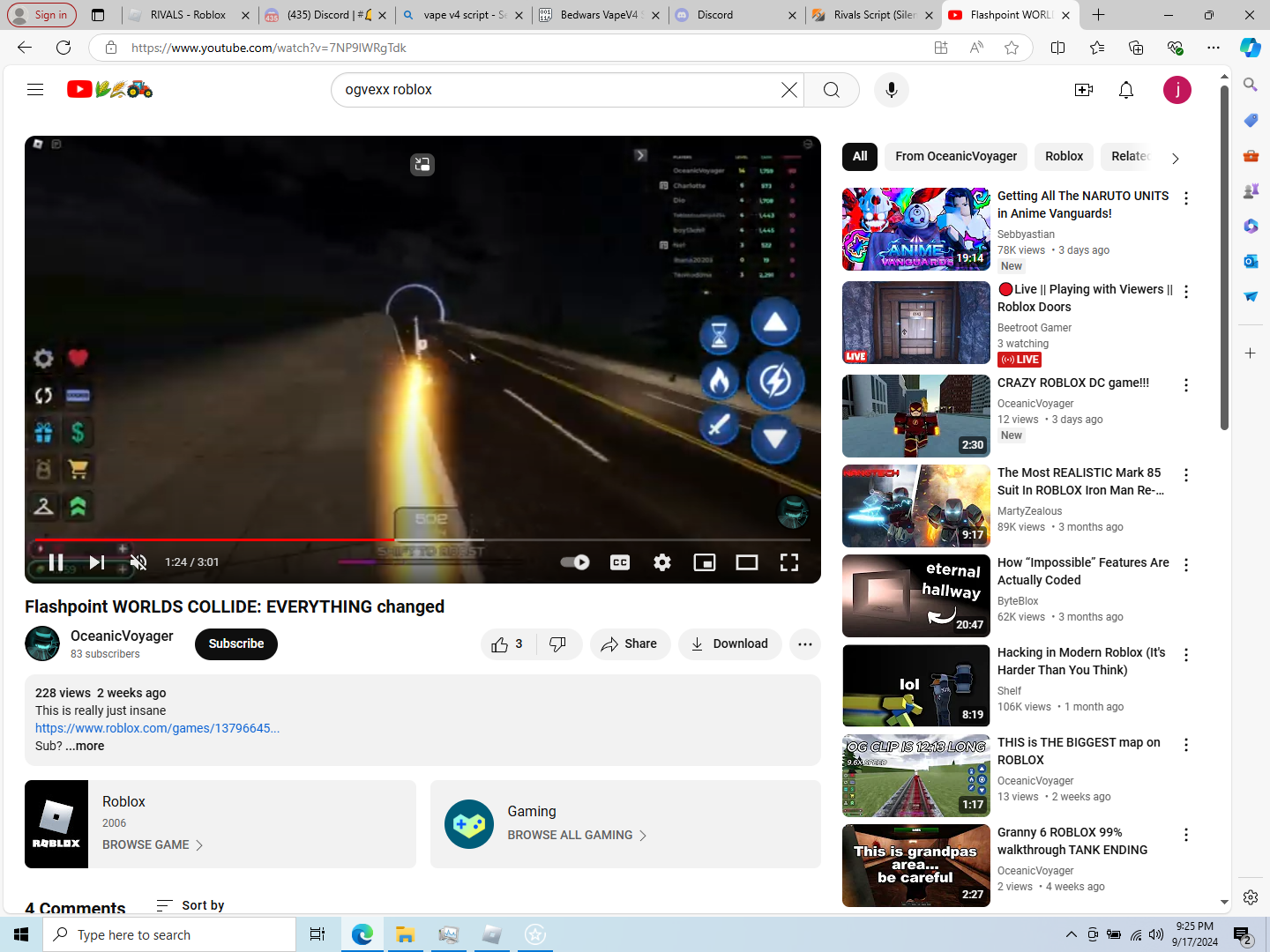This screenshot has height=952, width=1270.
Task: Browse all Gaming videos
Action: [x=577, y=835]
